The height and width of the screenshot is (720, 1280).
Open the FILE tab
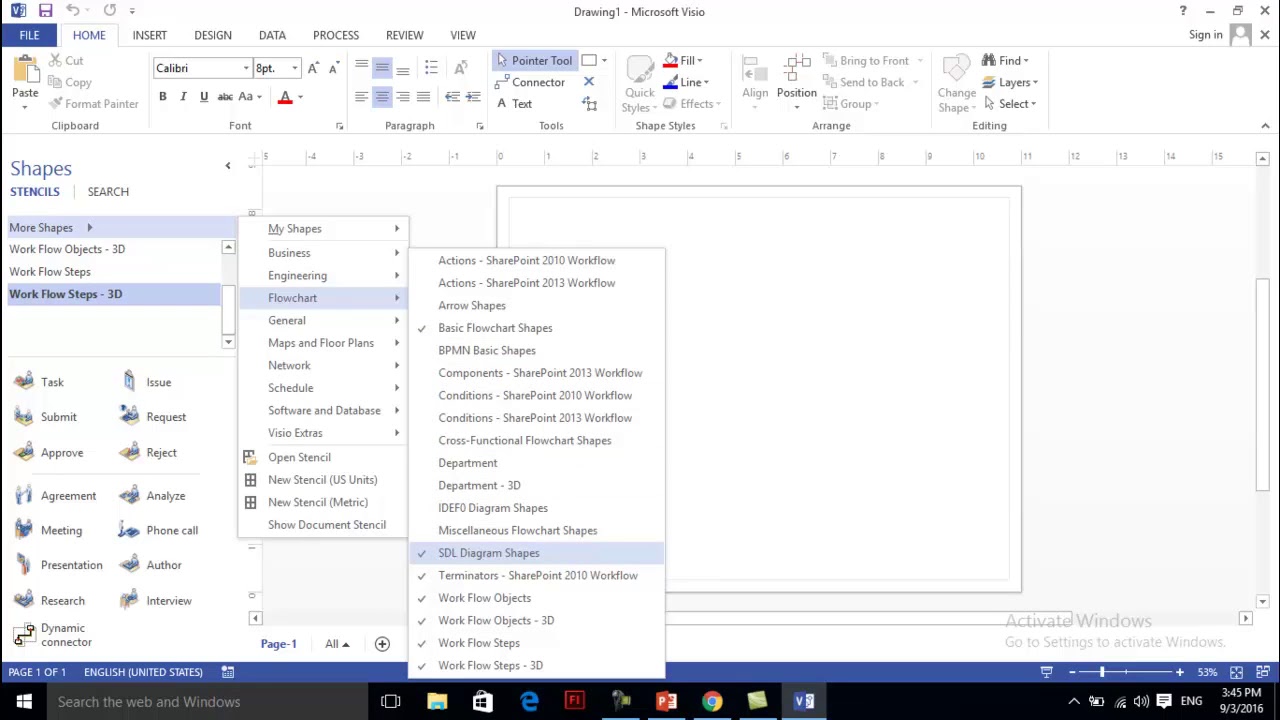click(29, 35)
